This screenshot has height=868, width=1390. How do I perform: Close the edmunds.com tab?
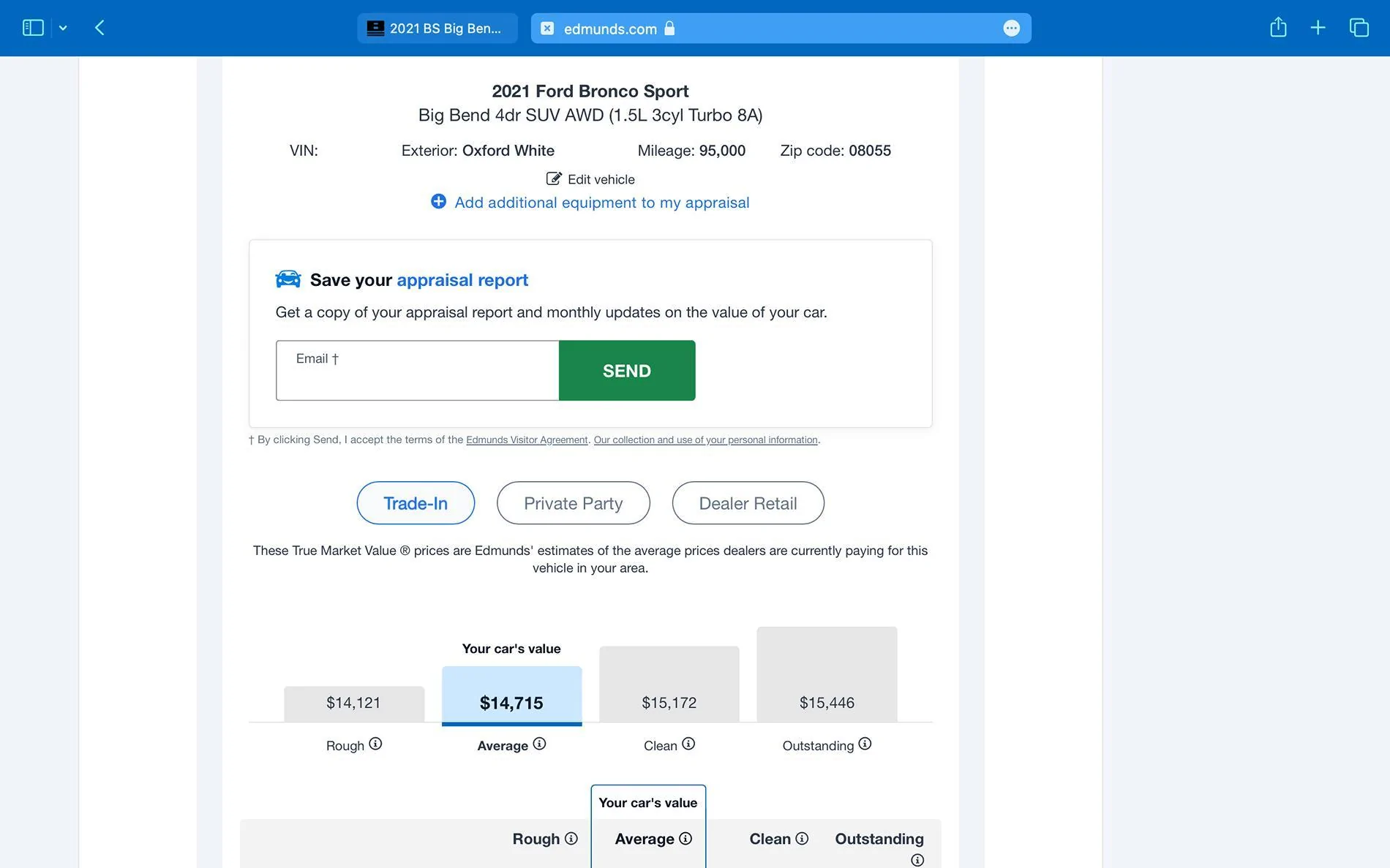click(x=547, y=29)
